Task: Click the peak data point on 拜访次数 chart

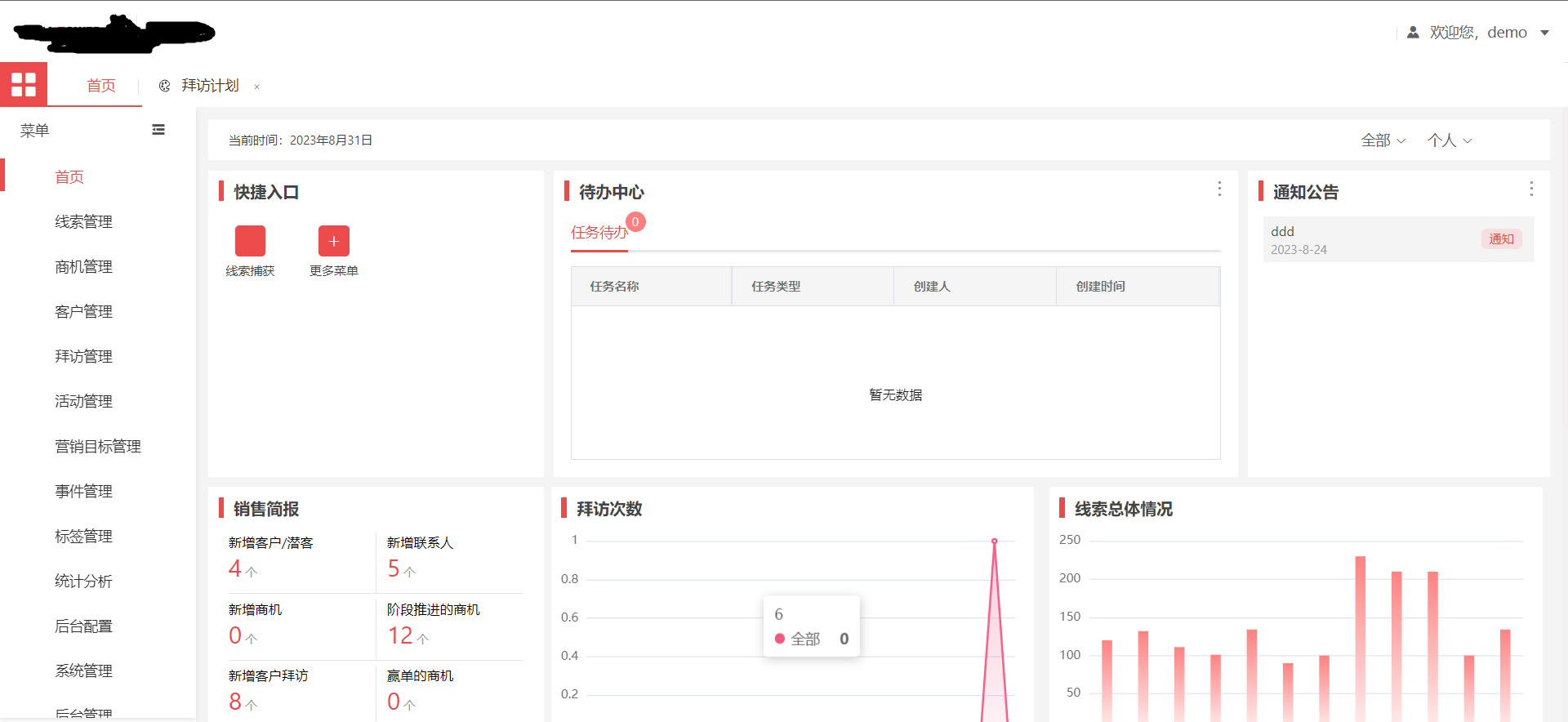Action: pos(994,541)
